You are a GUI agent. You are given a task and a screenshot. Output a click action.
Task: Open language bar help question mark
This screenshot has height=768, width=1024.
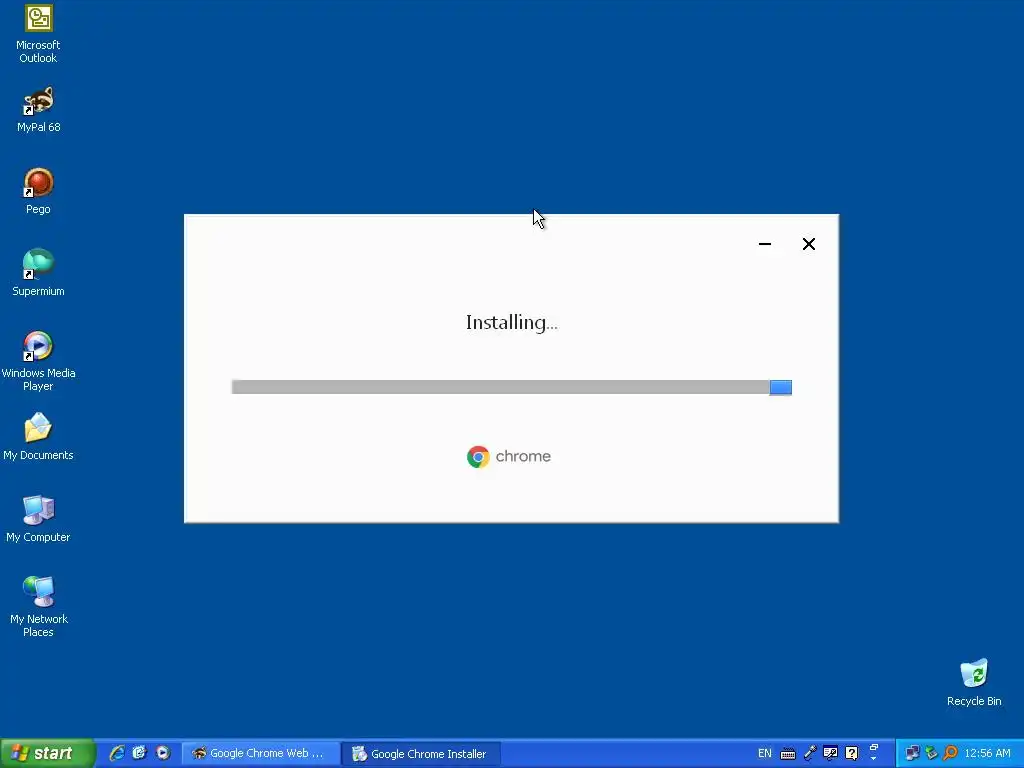(852, 753)
